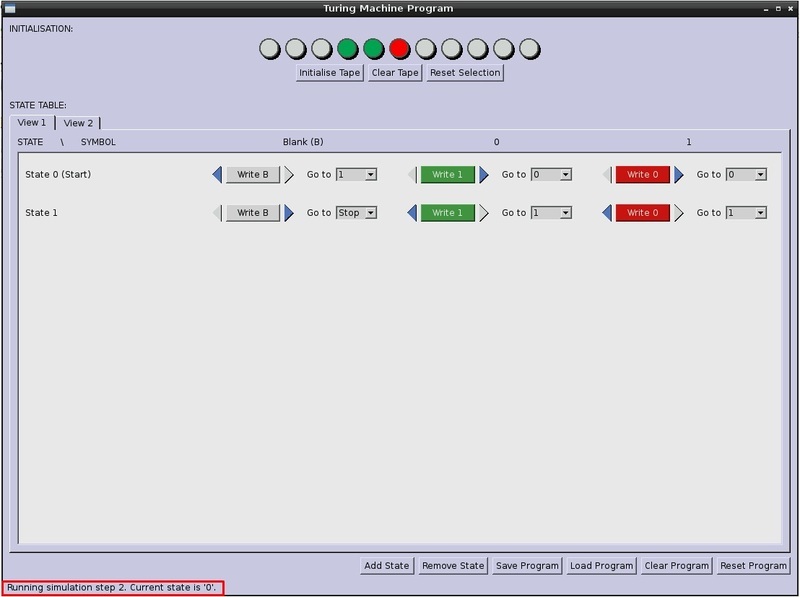Toggle red Write 0 button in State 0
Image resolution: width=800 pixels, height=597 pixels.
(642, 175)
